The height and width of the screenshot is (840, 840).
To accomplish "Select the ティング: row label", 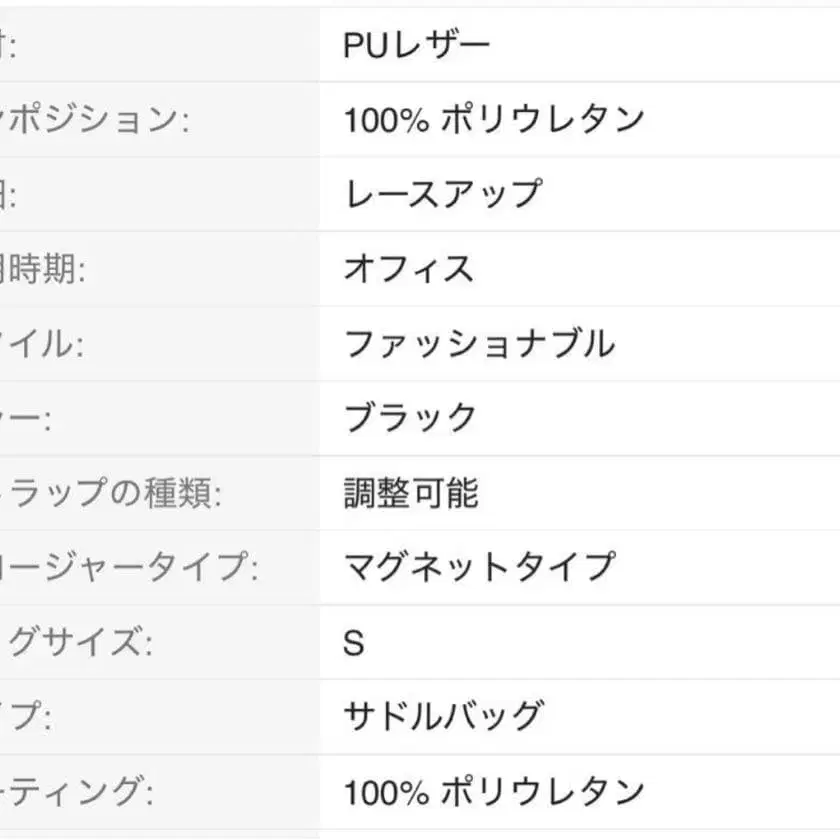I will (78, 792).
